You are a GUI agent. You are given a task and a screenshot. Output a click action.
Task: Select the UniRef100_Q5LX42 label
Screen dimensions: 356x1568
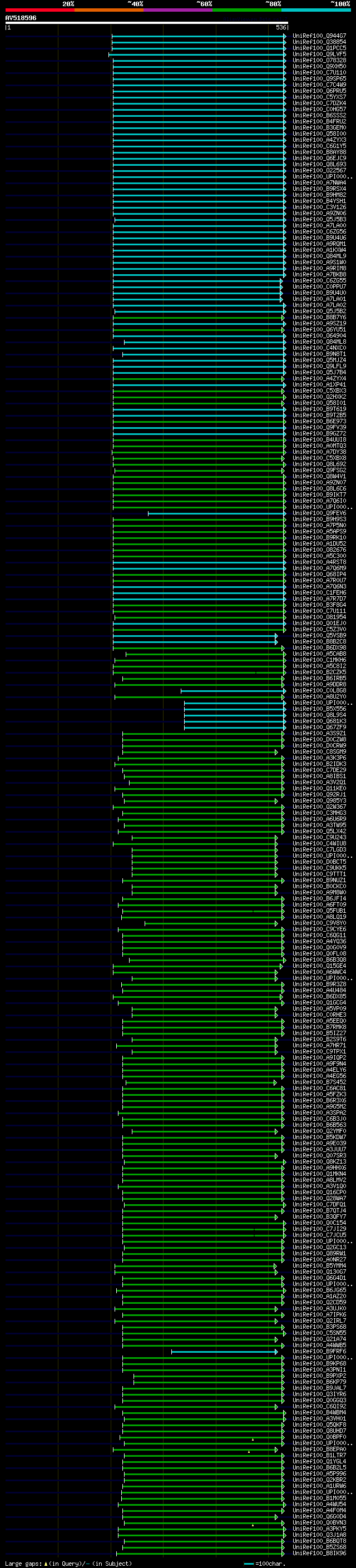click(319, 832)
